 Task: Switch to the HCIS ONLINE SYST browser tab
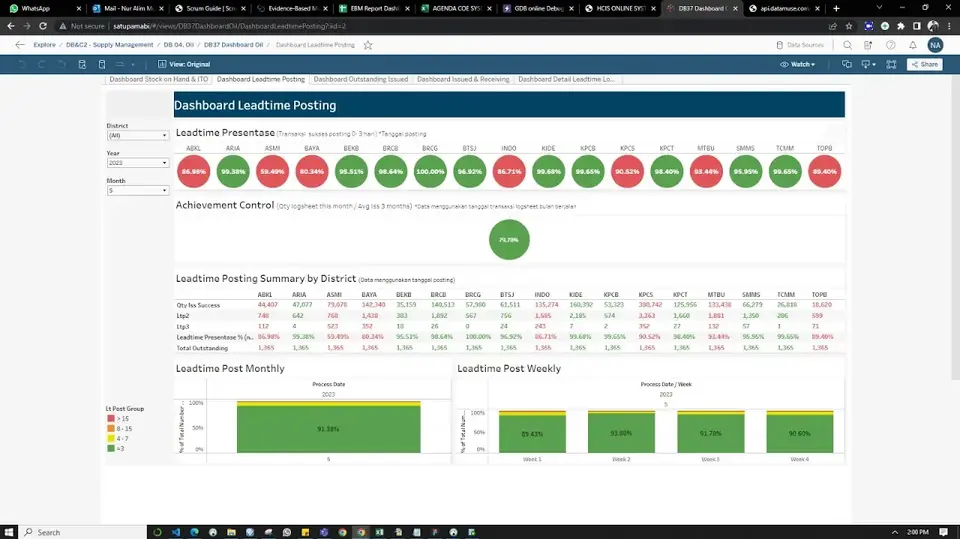620,9
